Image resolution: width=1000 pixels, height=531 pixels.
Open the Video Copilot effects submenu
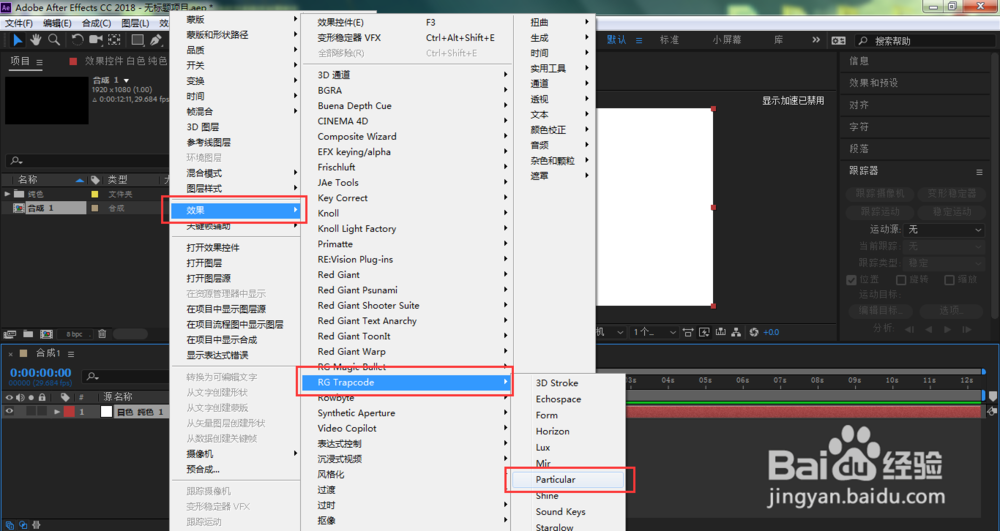[x=407, y=428]
